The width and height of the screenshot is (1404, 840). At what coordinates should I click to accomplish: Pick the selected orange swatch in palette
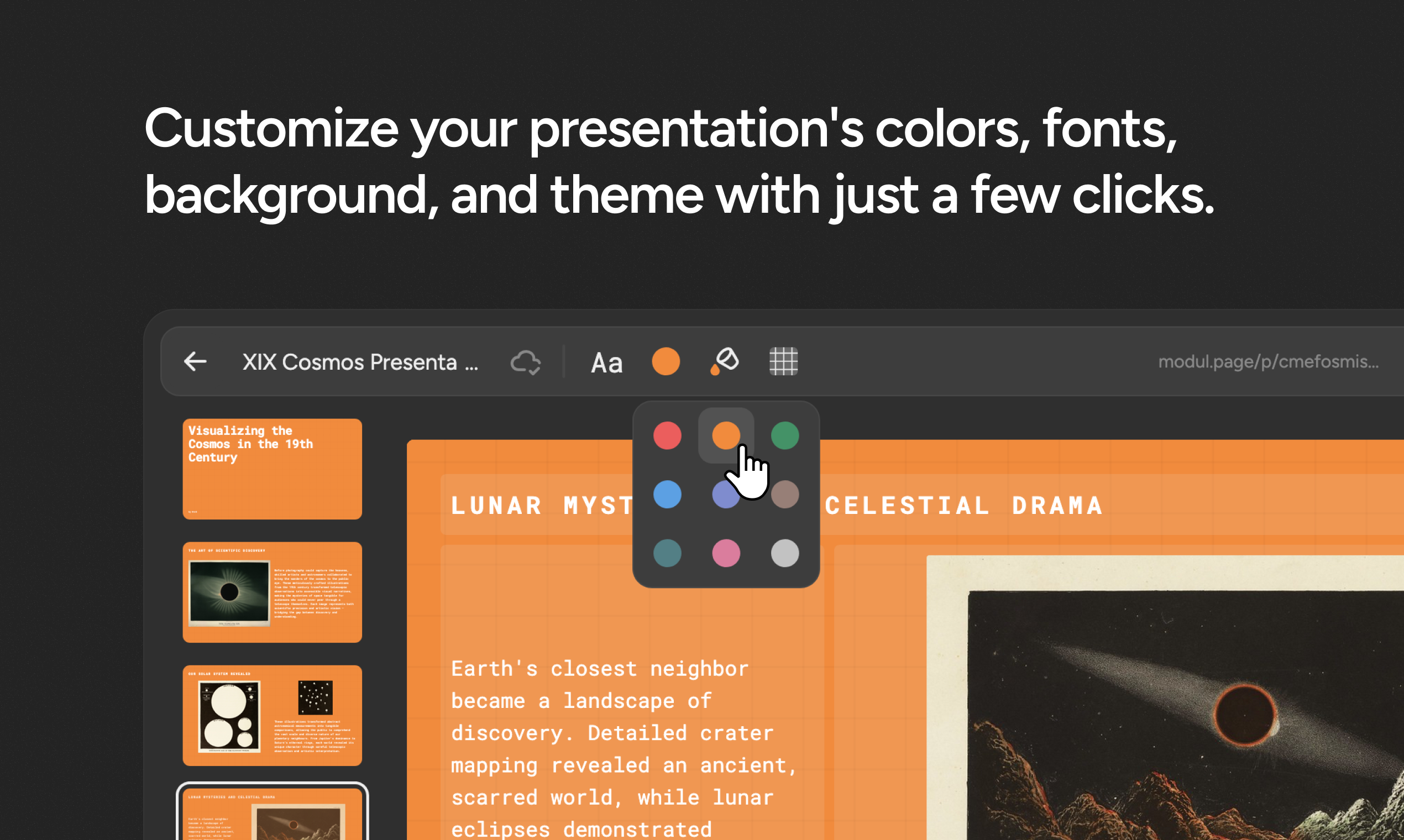click(x=725, y=435)
